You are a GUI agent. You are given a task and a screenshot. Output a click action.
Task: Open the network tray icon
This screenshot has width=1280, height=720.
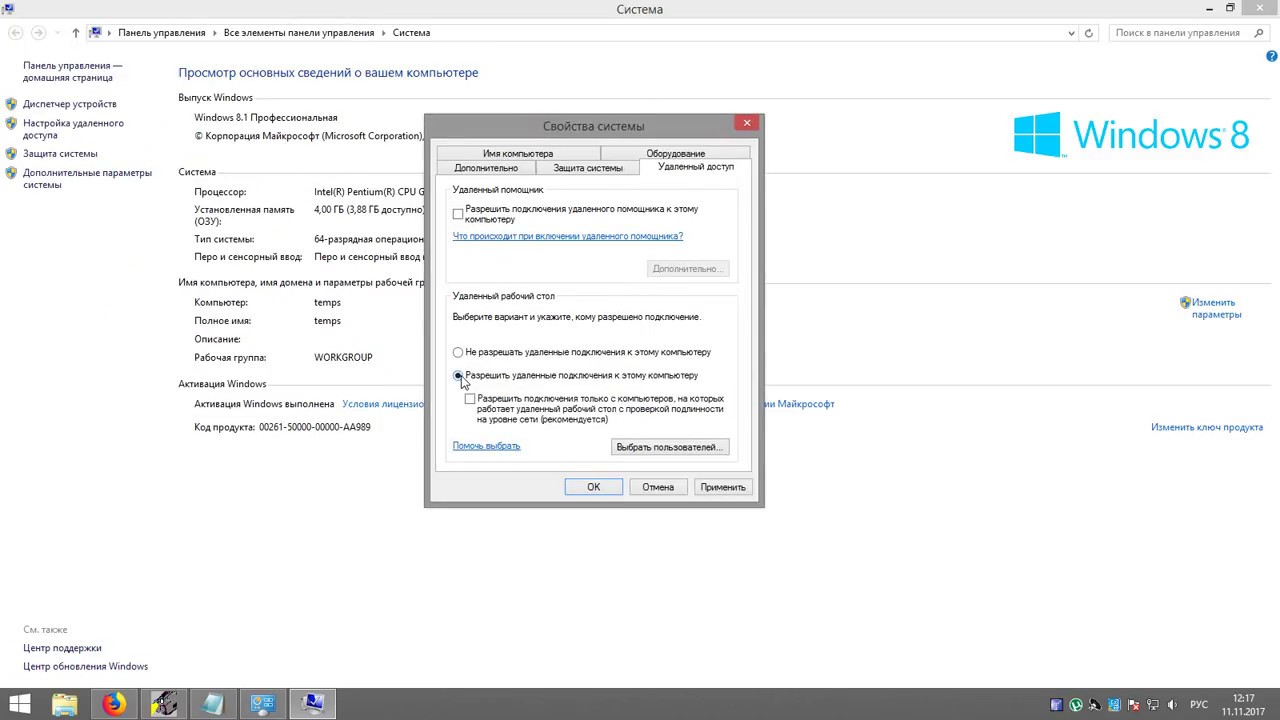click(x=1153, y=705)
